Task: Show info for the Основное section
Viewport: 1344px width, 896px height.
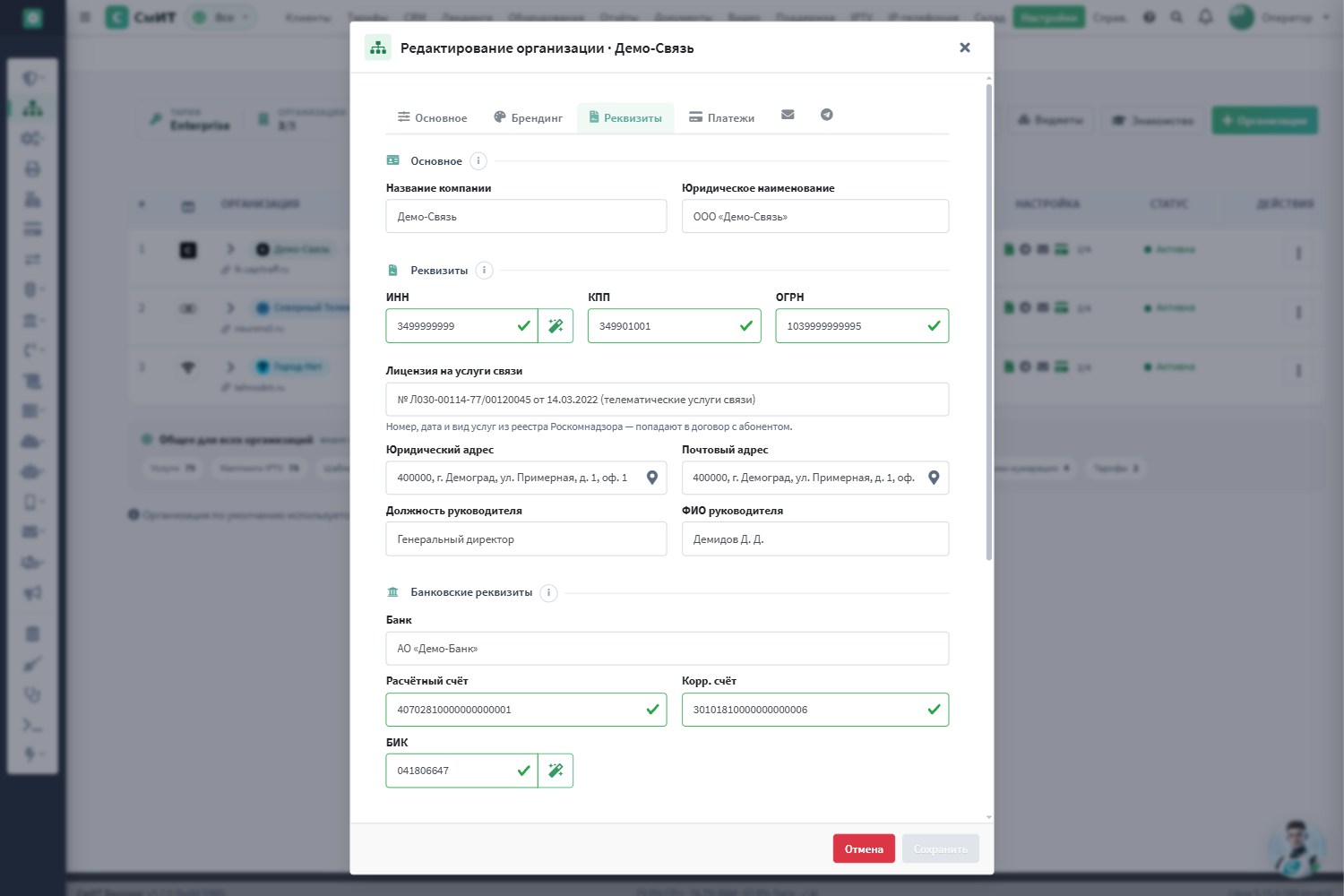Action: 478,161
